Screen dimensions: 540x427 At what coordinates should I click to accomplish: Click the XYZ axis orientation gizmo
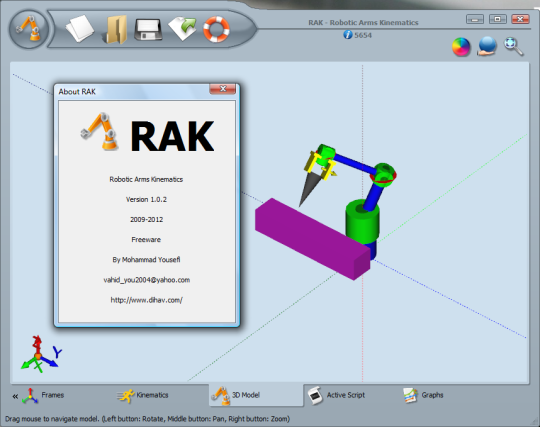click(x=41, y=354)
